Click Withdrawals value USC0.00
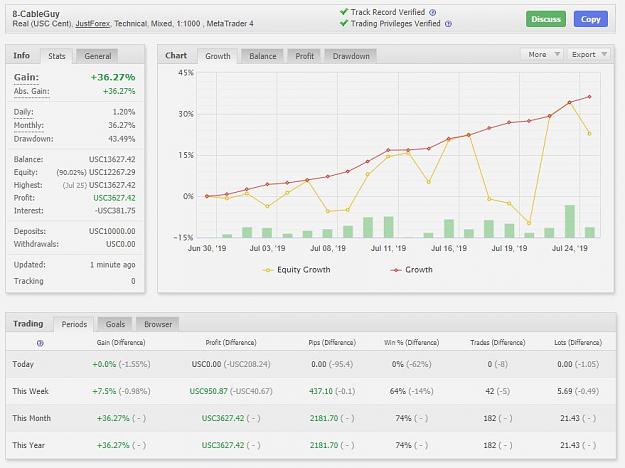 point(120,244)
